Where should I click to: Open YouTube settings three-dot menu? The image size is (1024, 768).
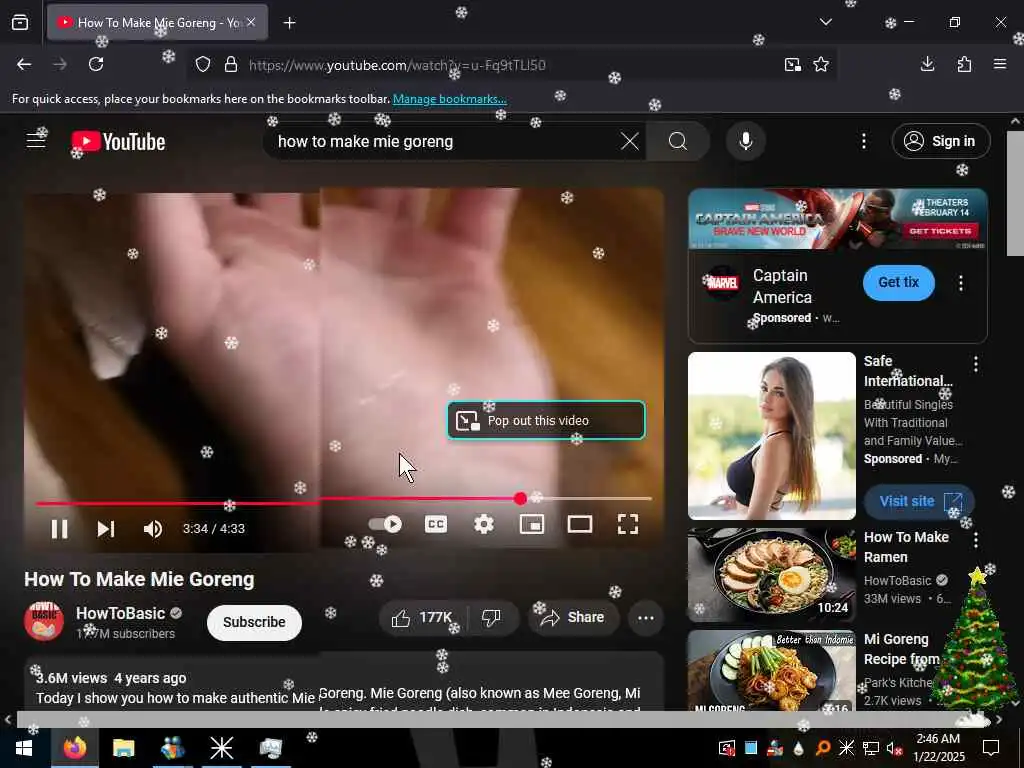click(863, 141)
